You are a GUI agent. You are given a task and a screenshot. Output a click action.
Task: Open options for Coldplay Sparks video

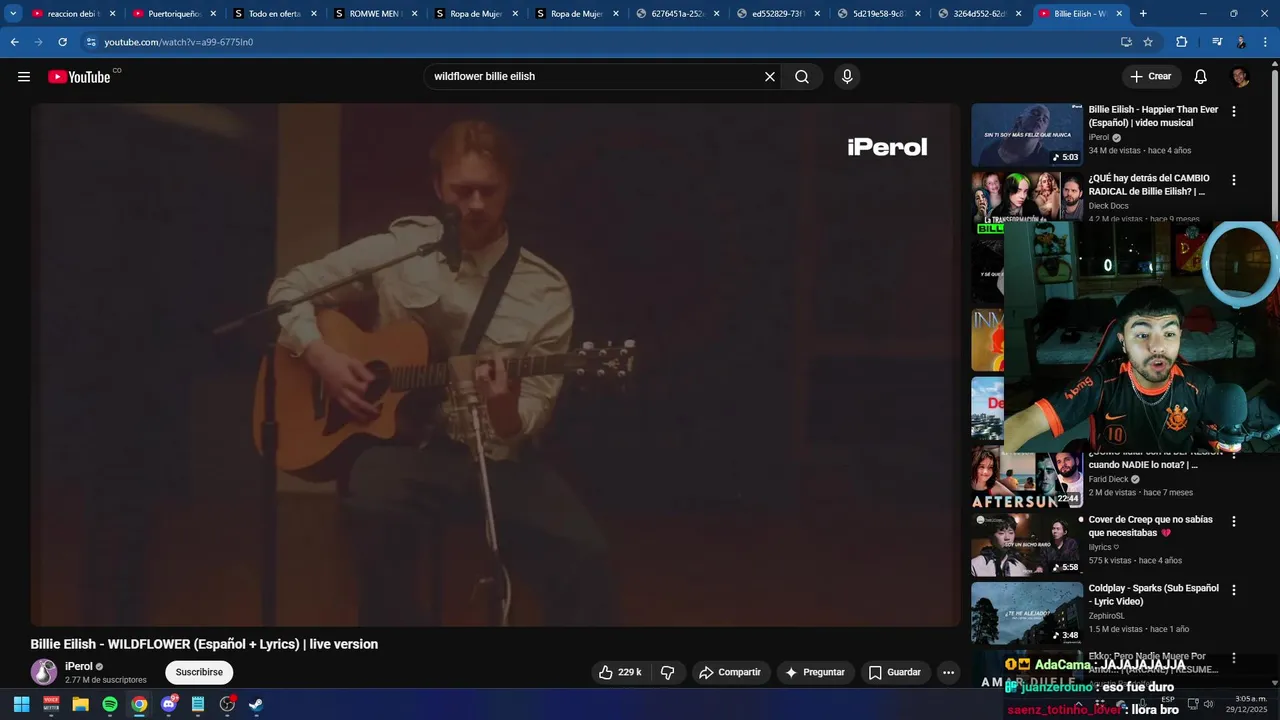(x=1234, y=590)
